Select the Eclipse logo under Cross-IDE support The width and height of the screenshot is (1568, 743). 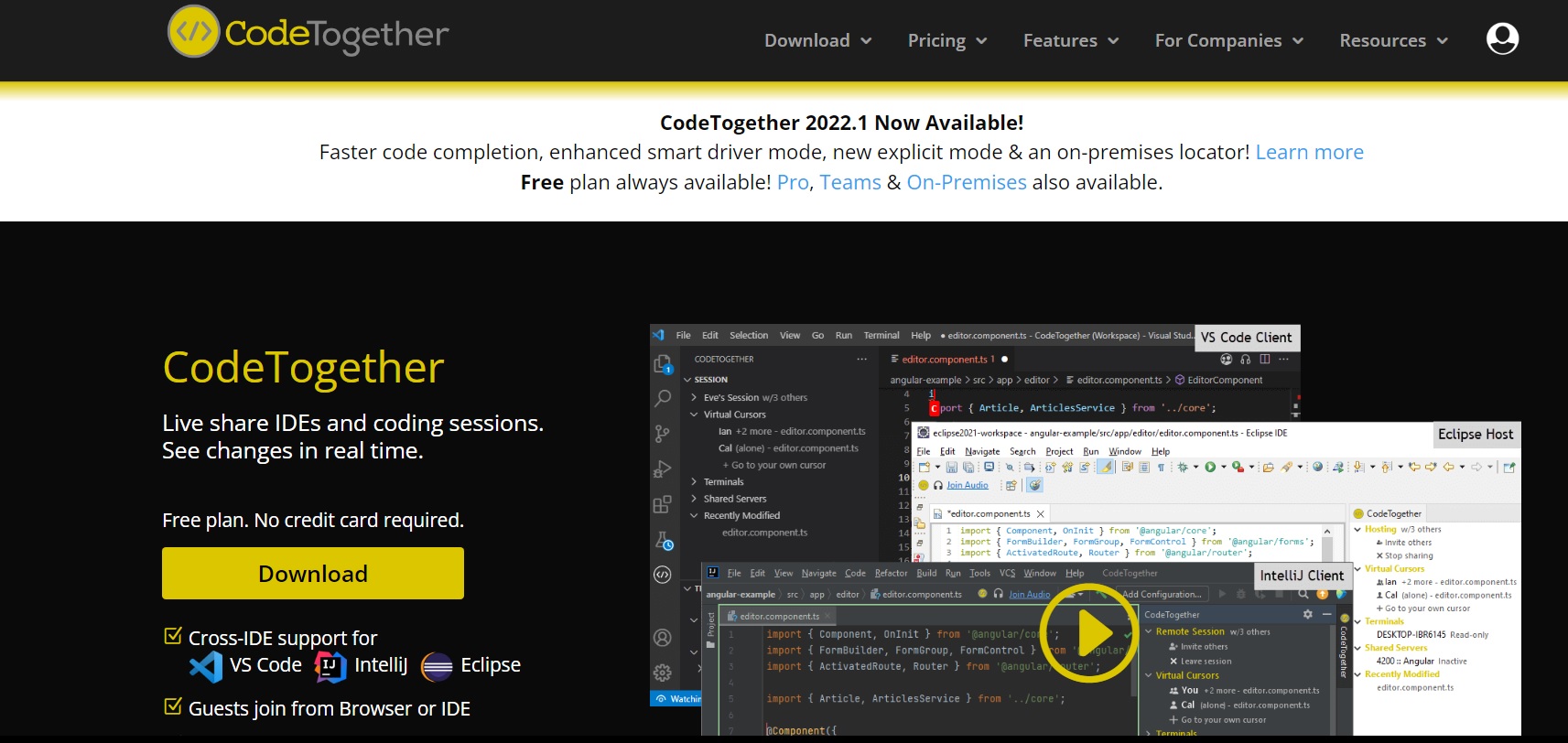[437, 667]
